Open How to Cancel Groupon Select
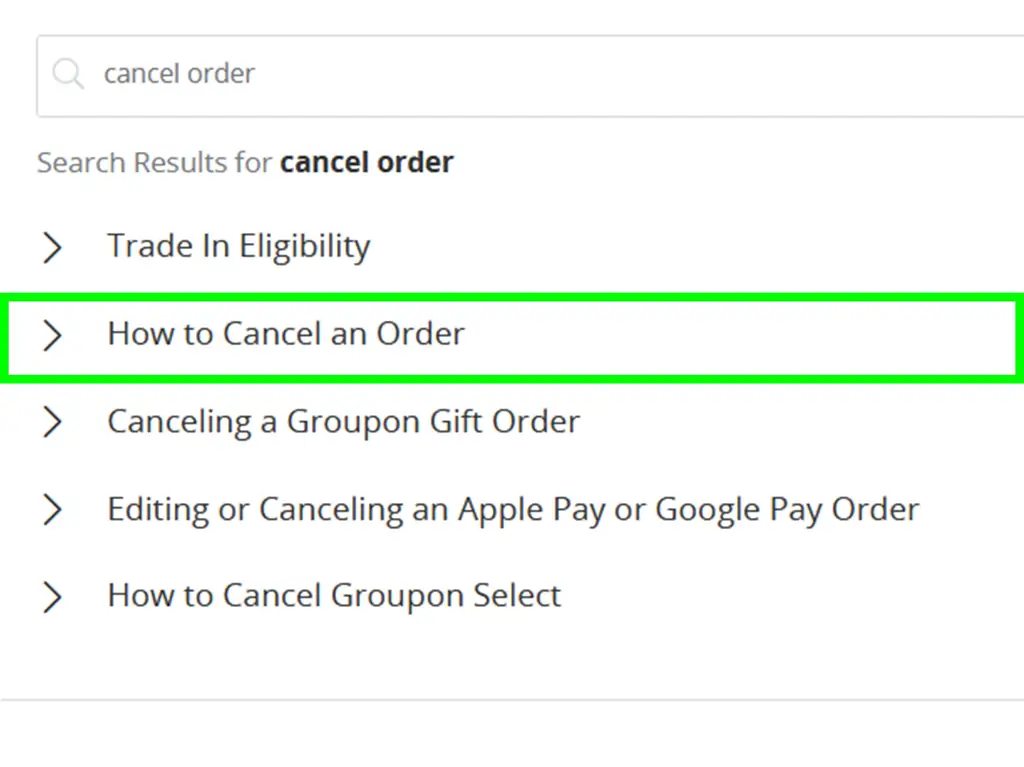 coord(333,596)
